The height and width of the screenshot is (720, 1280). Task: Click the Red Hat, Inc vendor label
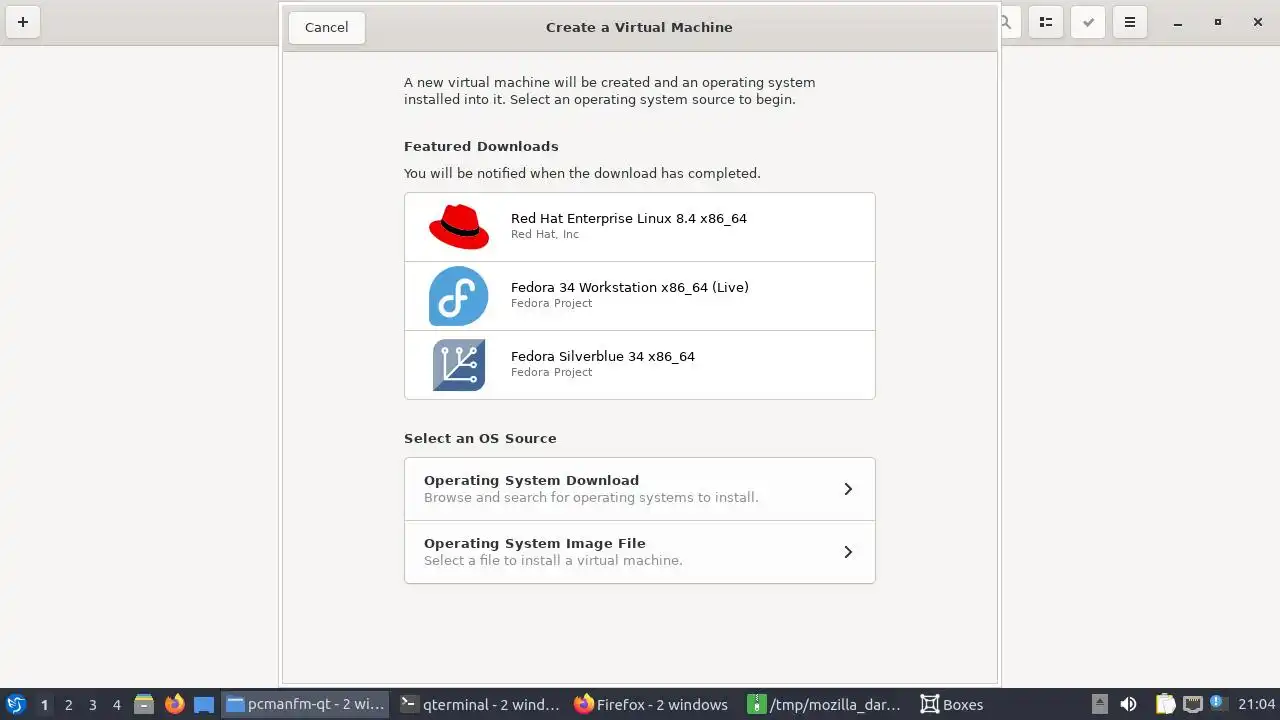[545, 234]
